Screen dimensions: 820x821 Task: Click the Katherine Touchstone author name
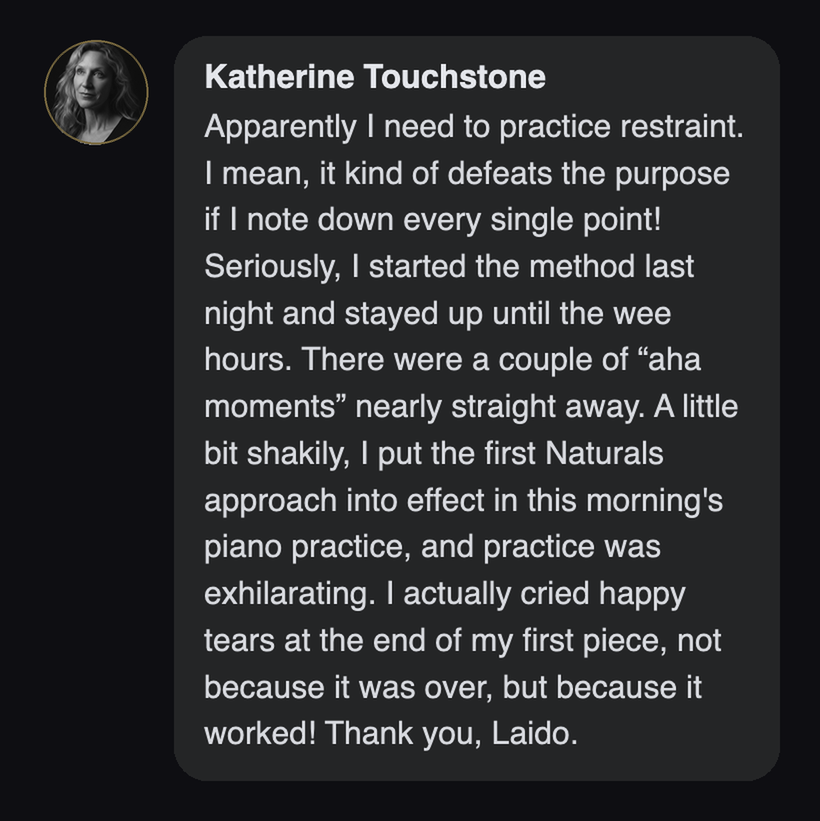[x=375, y=77]
